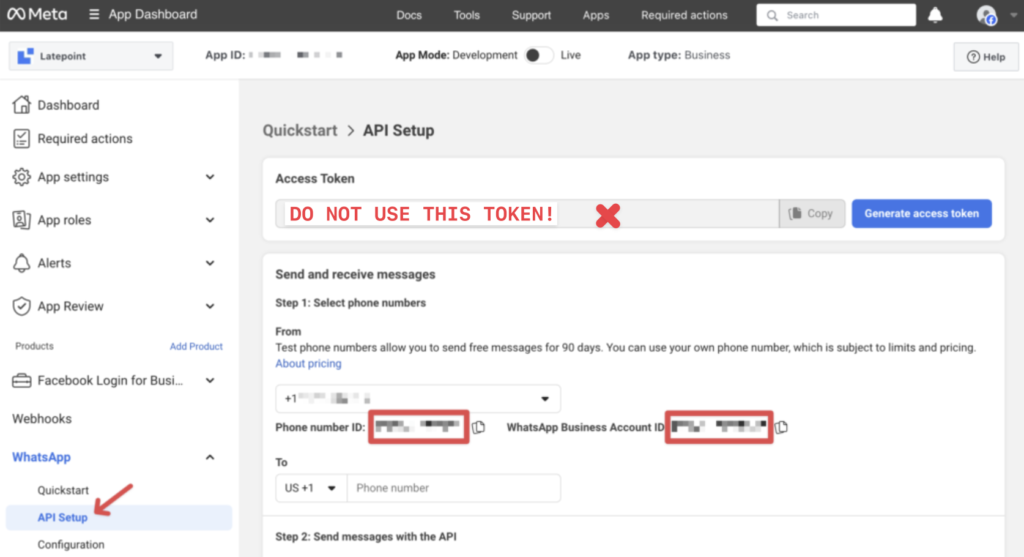Click the Quickstart breadcrumb link

300,131
